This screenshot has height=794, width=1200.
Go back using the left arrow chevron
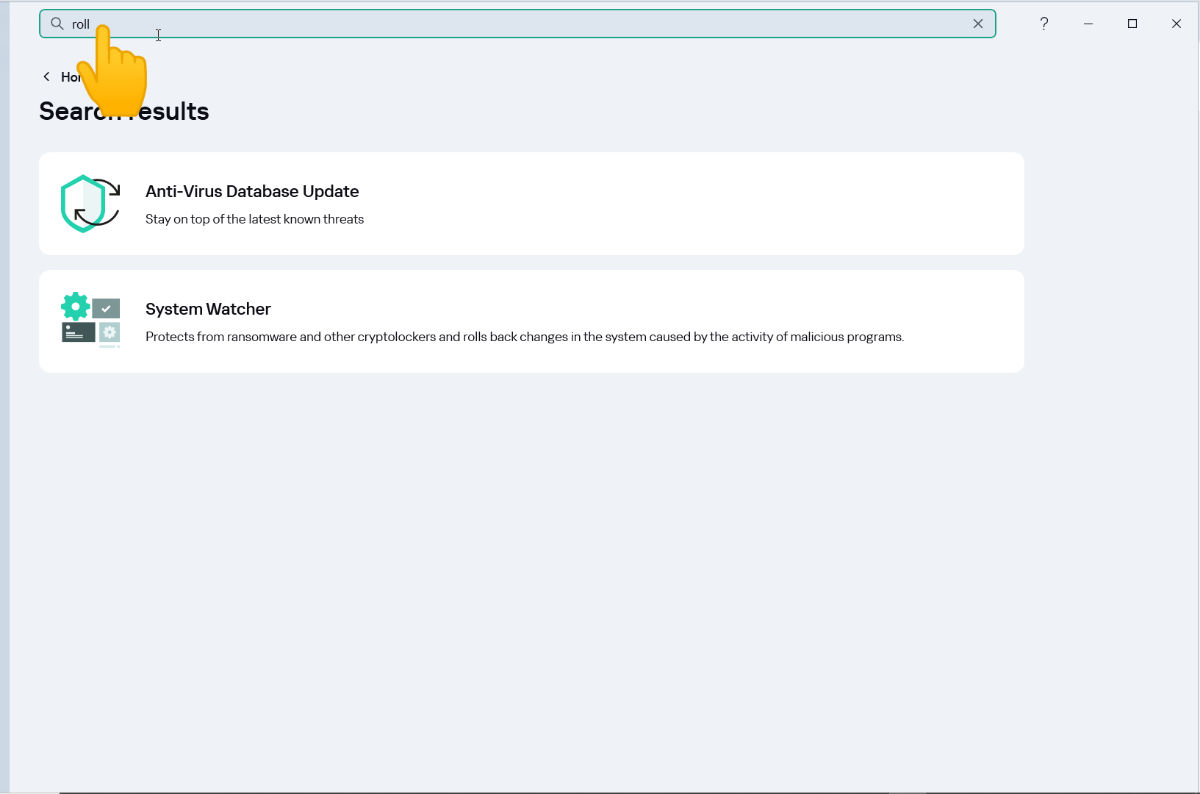pyautogui.click(x=46, y=77)
